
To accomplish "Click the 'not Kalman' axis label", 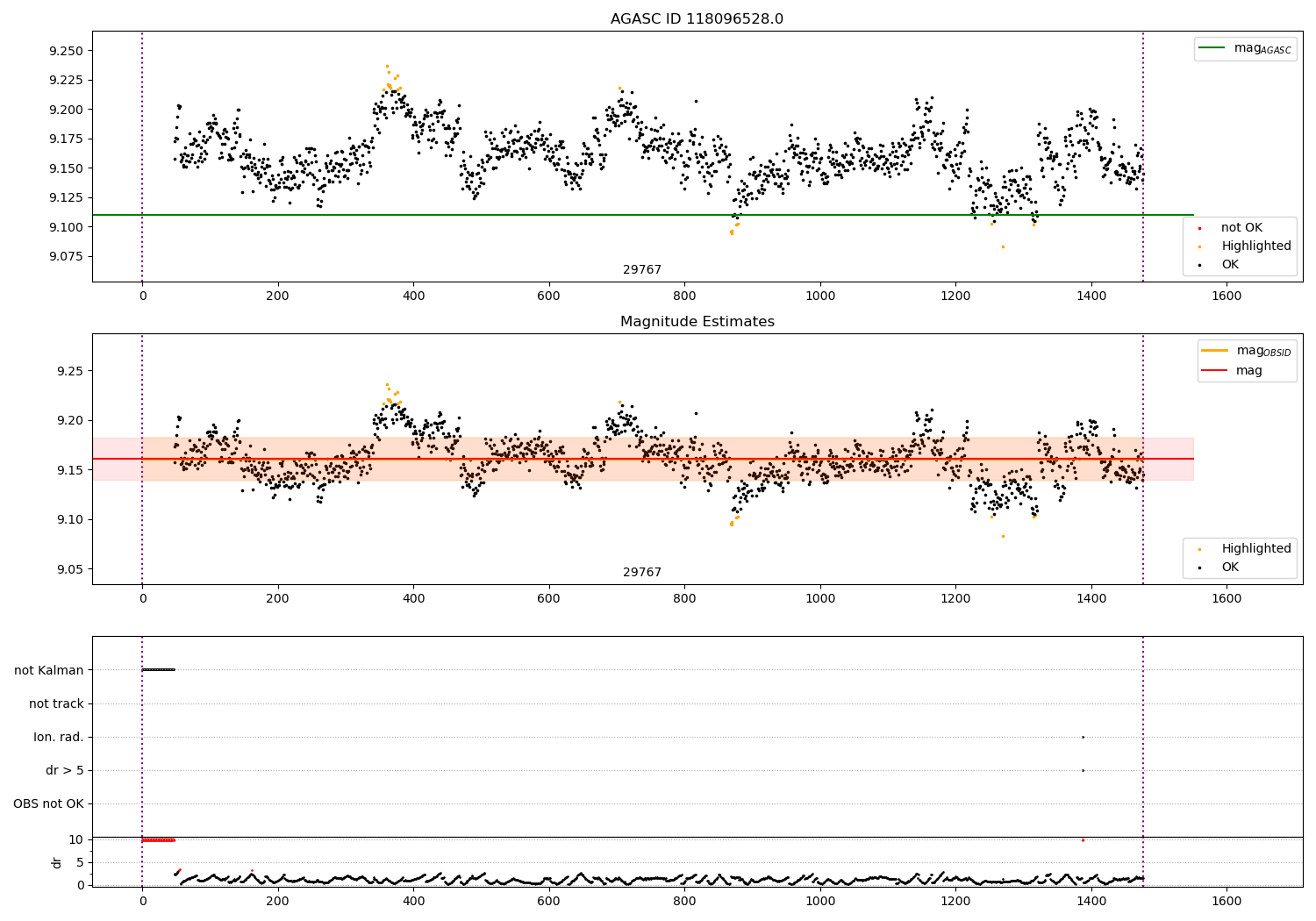I will (49, 670).
